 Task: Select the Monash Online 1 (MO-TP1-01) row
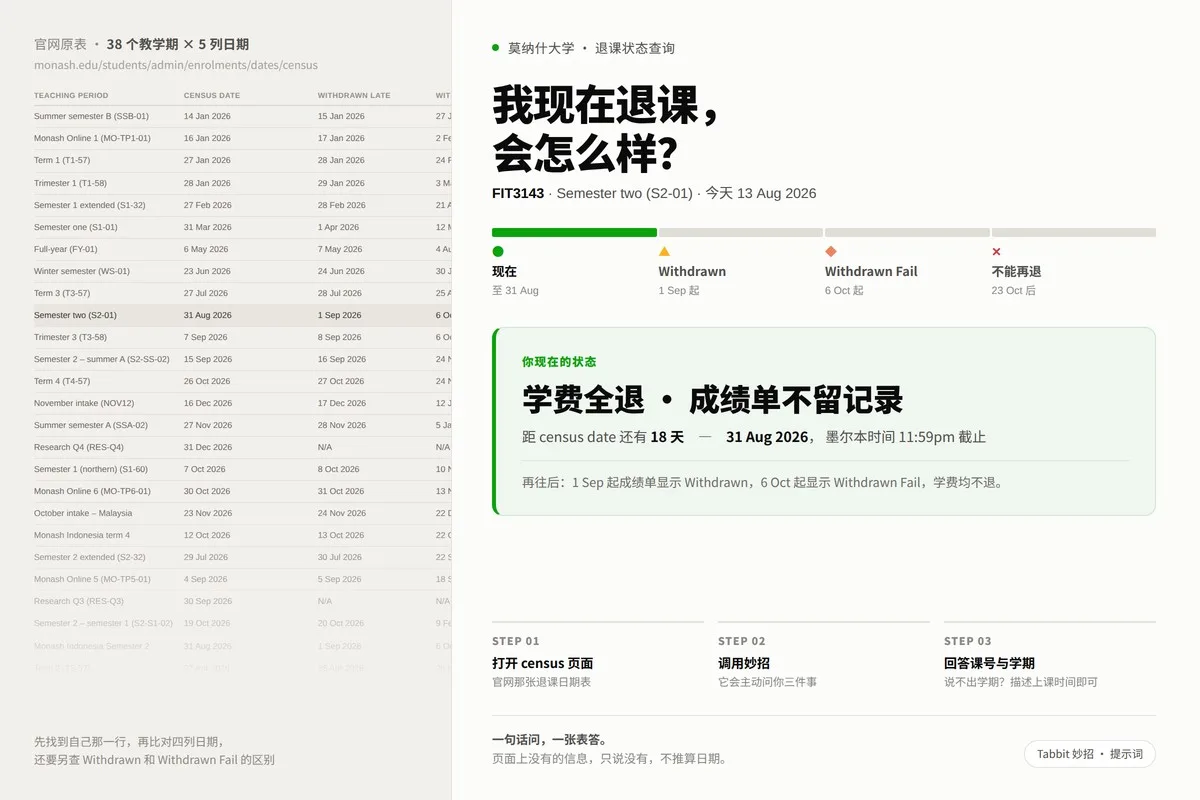pos(243,138)
